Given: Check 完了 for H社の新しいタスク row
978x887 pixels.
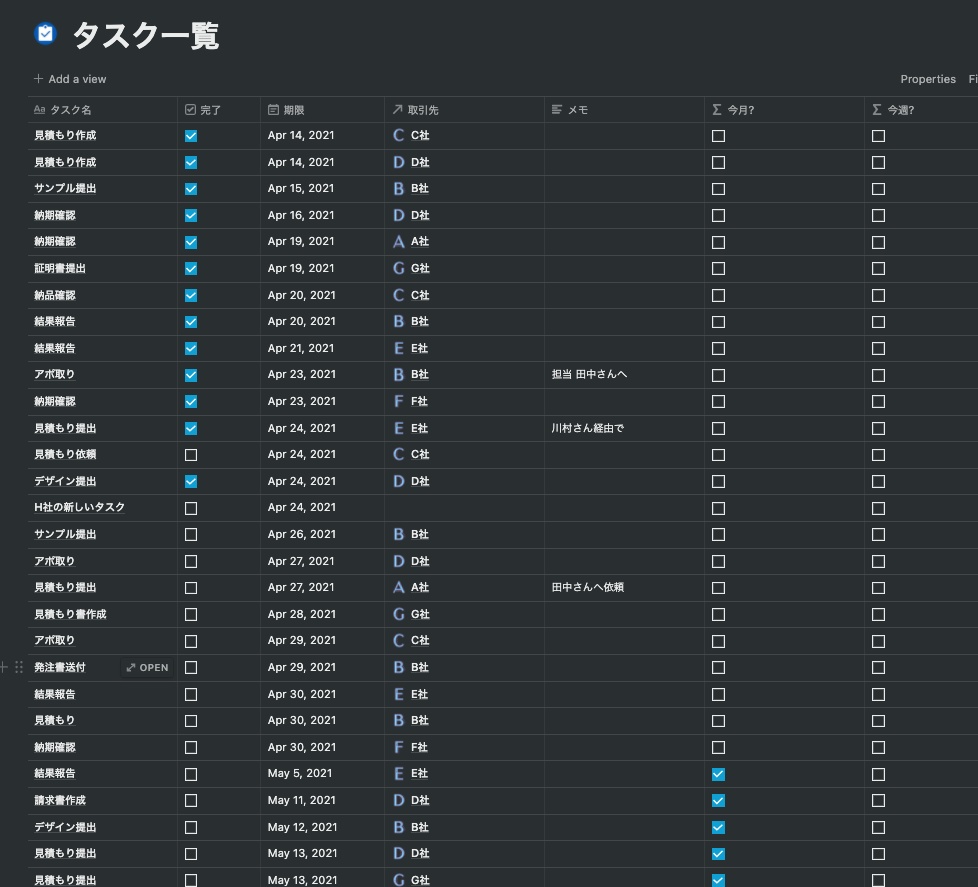Looking at the screenshot, I should click(x=191, y=508).
